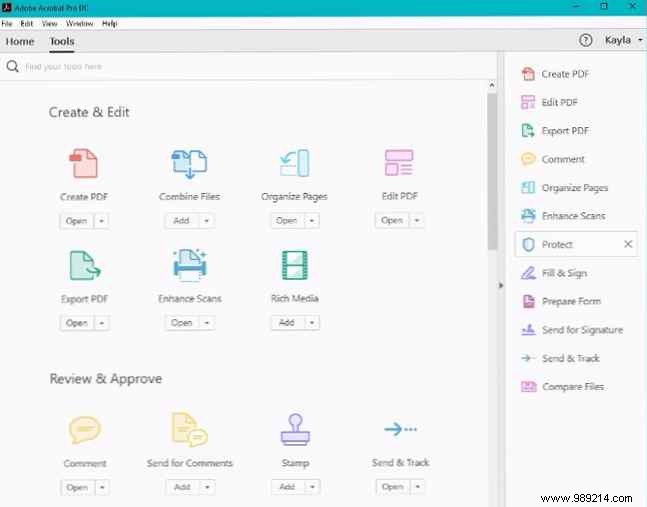647x507 pixels.
Task: Expand the Edit PDF Open dropdown arrow
Action: 417,220
